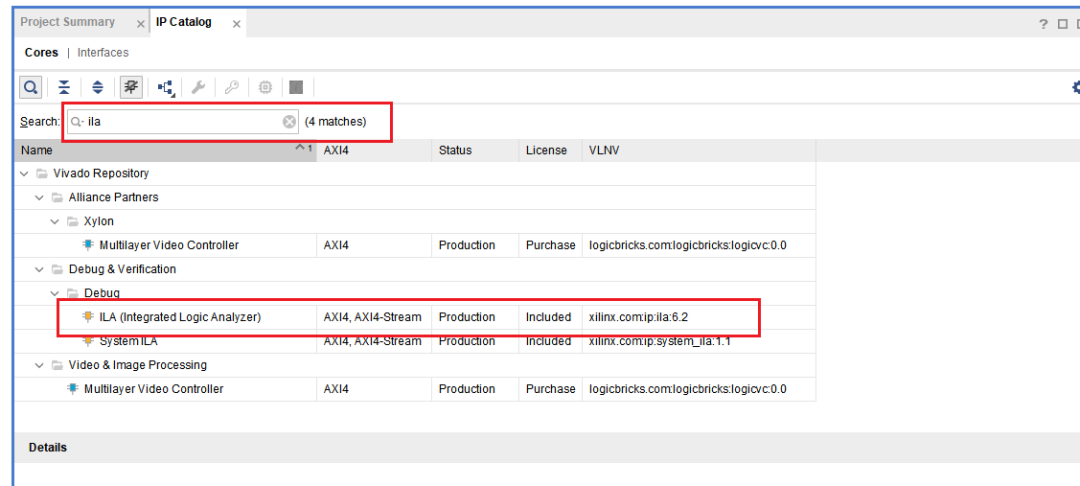Screen dimensions: 1080x486
Task: Collapse the Alliance Partners folder
Action: coord(40,198)
